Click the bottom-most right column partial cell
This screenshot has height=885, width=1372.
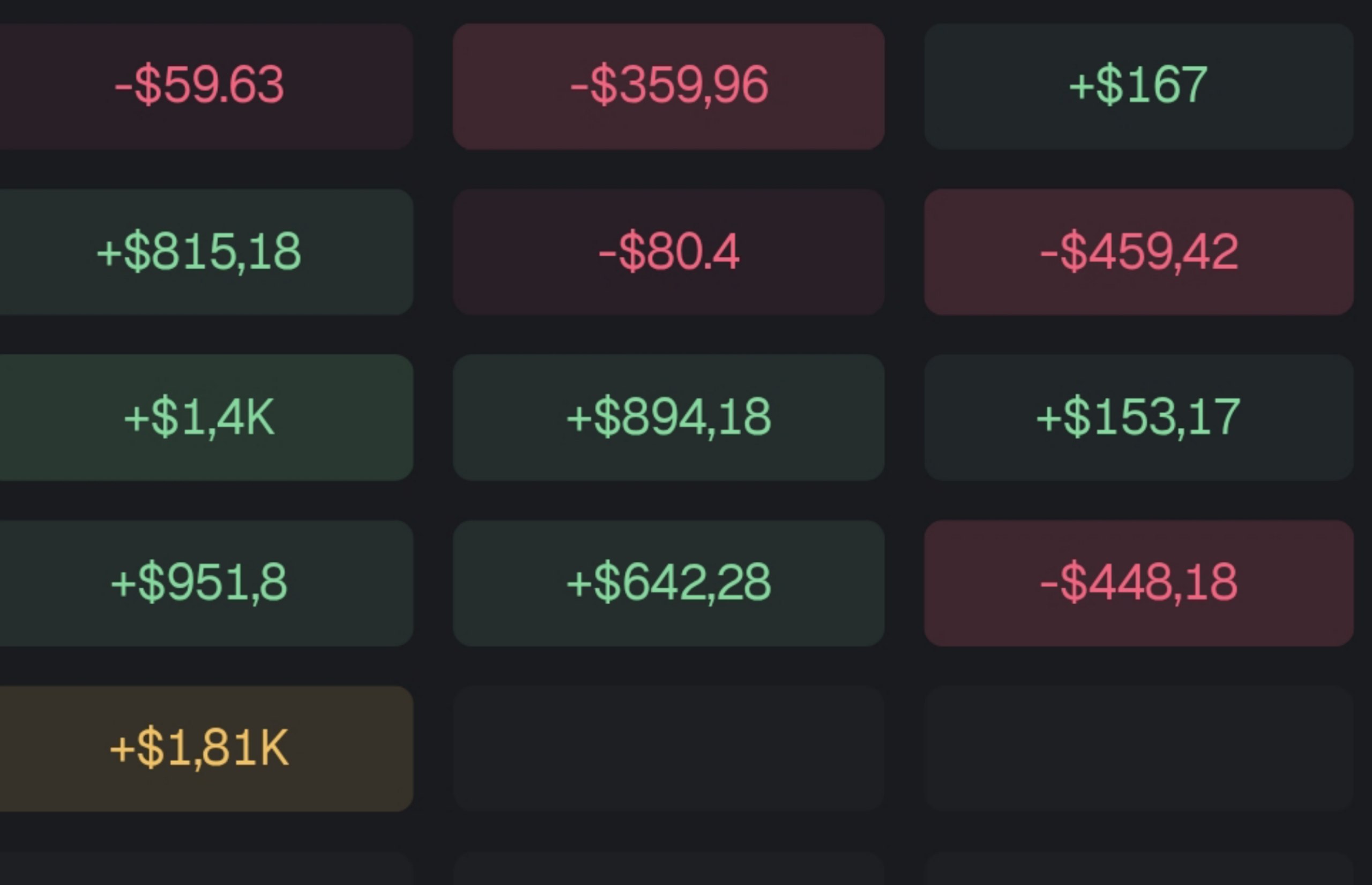1139,868
